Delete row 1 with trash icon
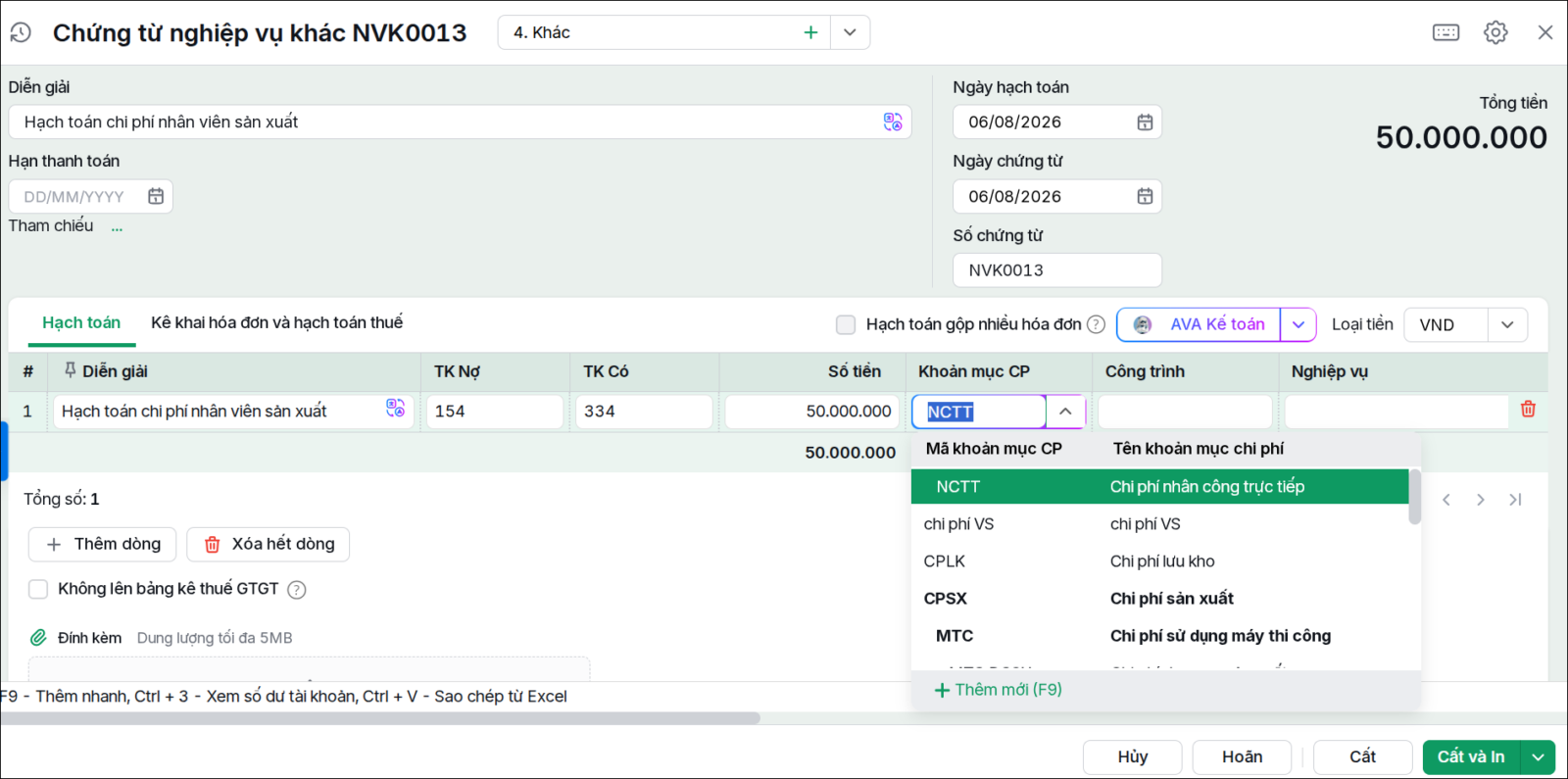 pos(1528,410)
